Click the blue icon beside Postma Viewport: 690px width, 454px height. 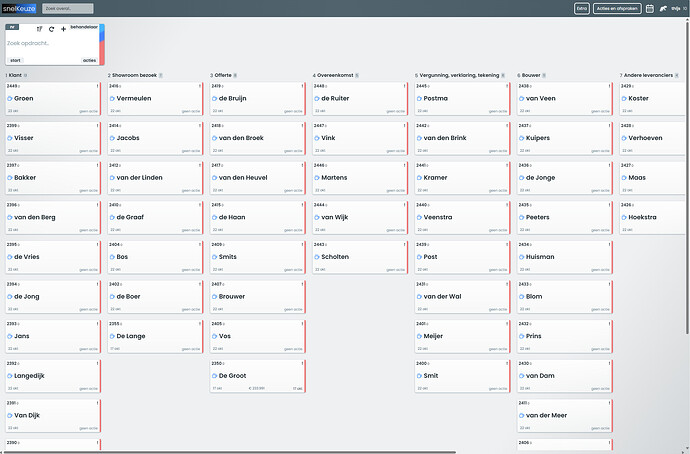coord(419,99)
